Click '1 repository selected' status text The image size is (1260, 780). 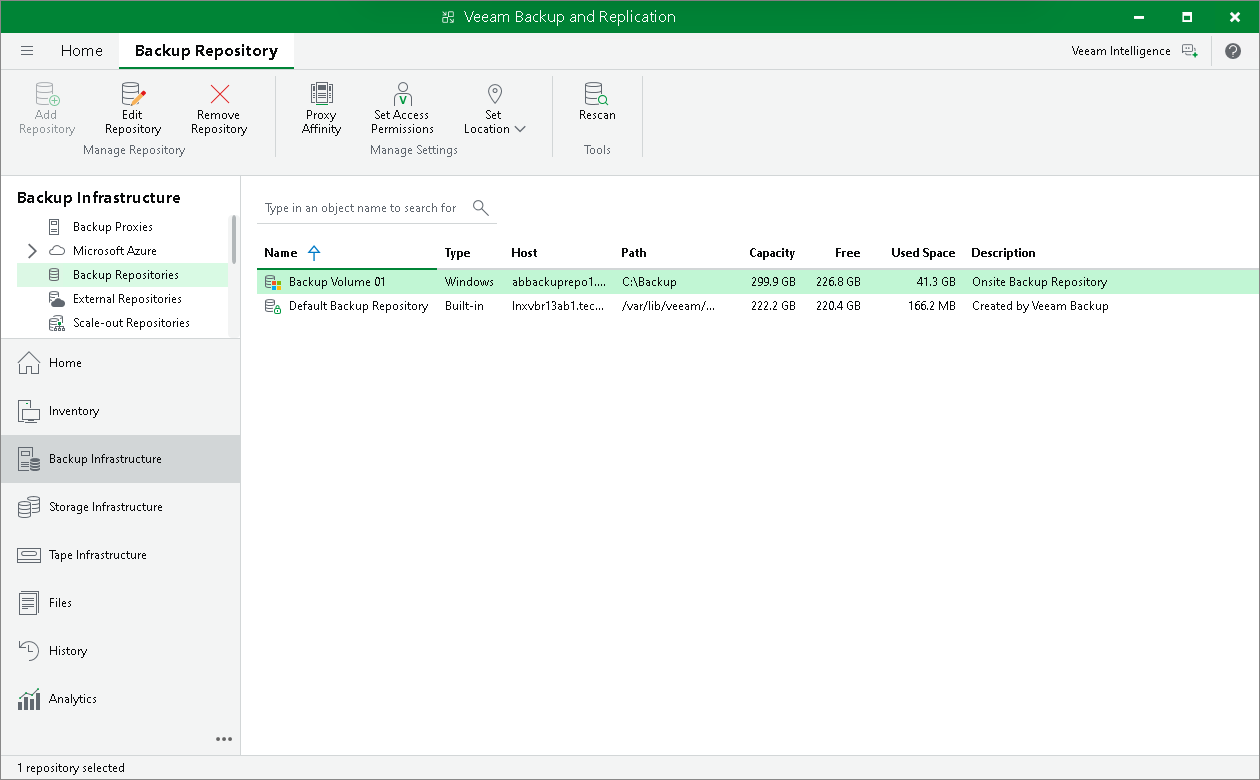coord(70,768)
